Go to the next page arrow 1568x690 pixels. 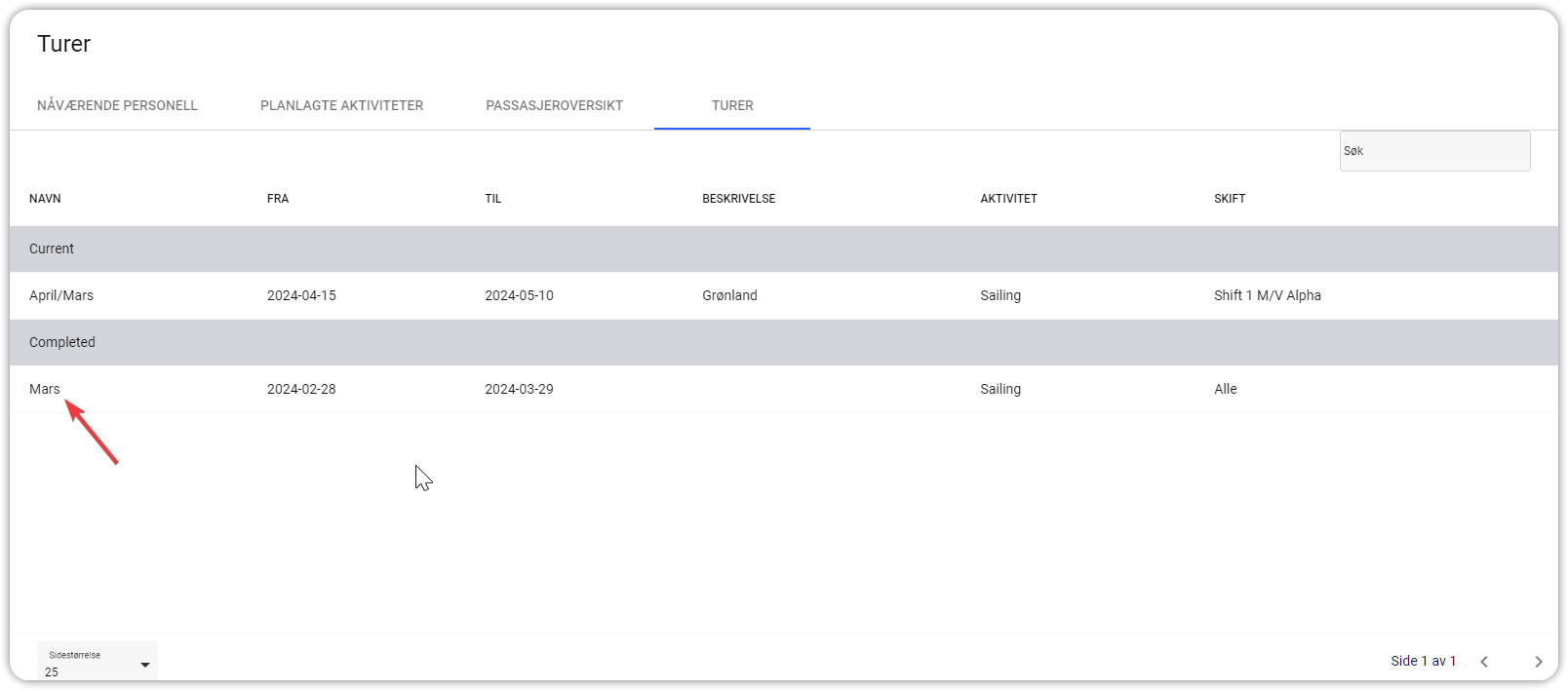coord(1538,662)
